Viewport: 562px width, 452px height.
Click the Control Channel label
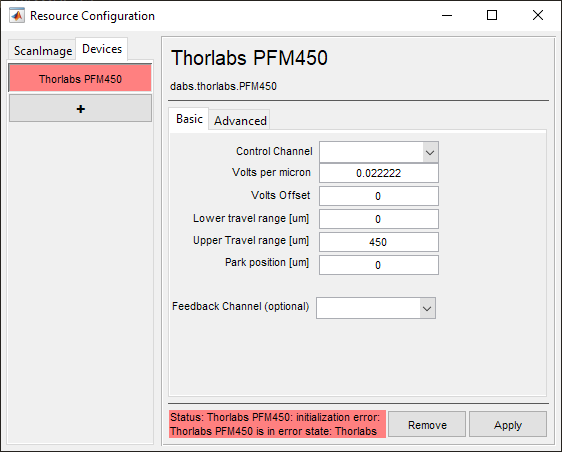[x=274, y=151]
